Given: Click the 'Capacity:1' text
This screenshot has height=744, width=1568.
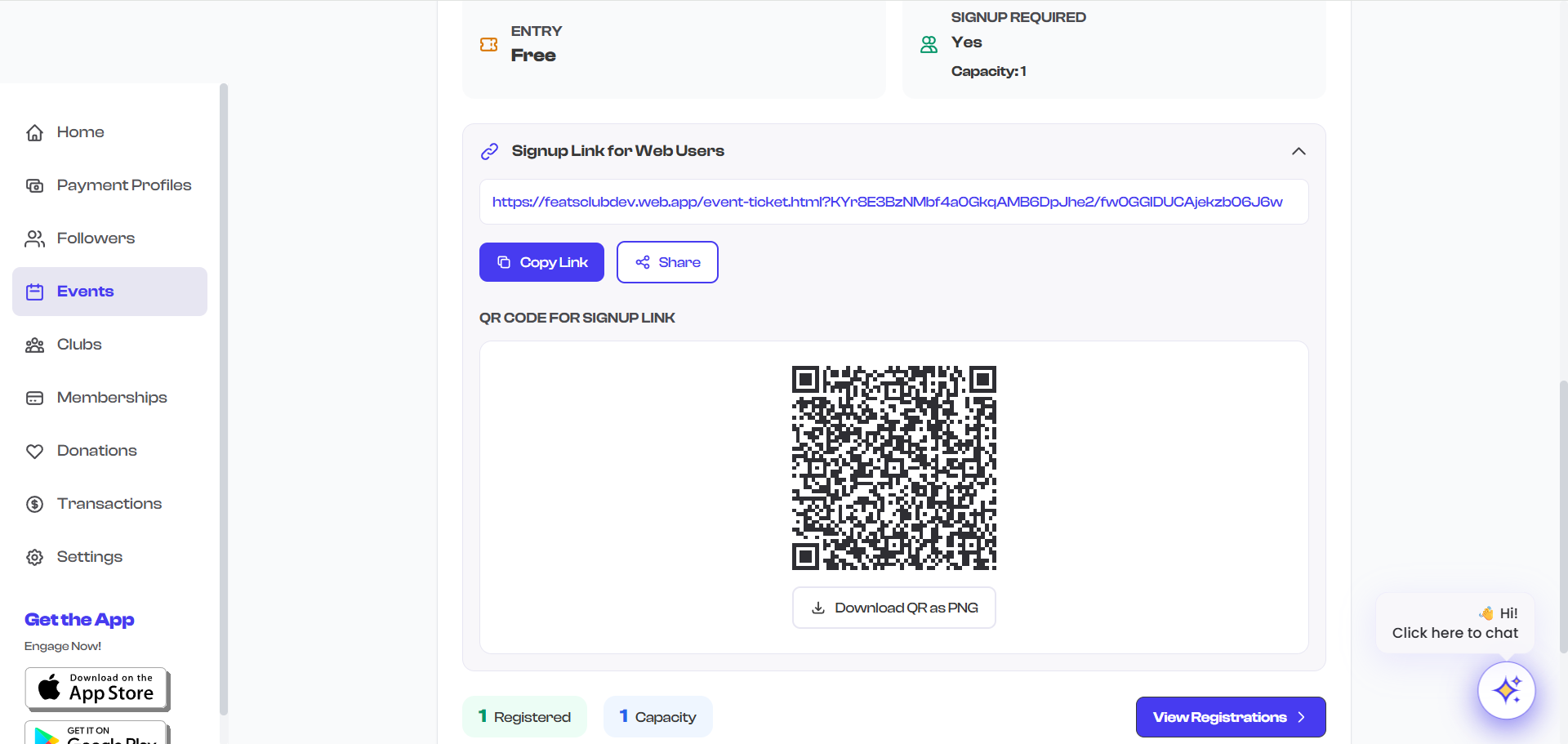Looking at the screenshot, I should (x=989, y=71).
